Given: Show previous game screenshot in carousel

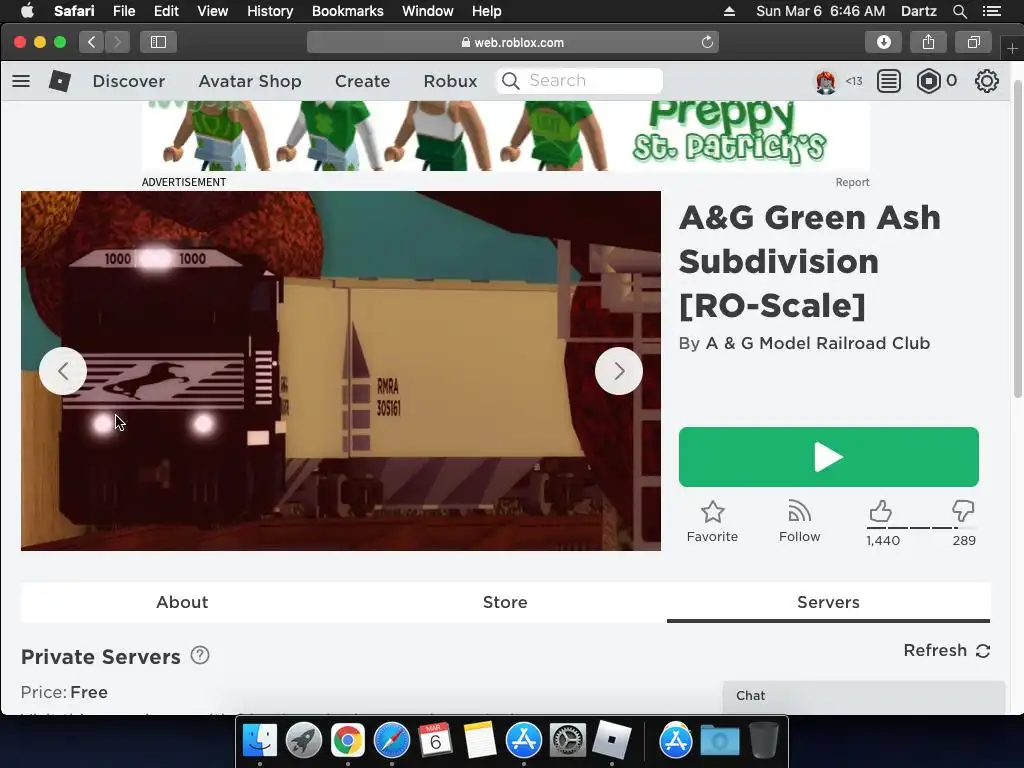Looking at the screenshot, I should pos(63,371).
